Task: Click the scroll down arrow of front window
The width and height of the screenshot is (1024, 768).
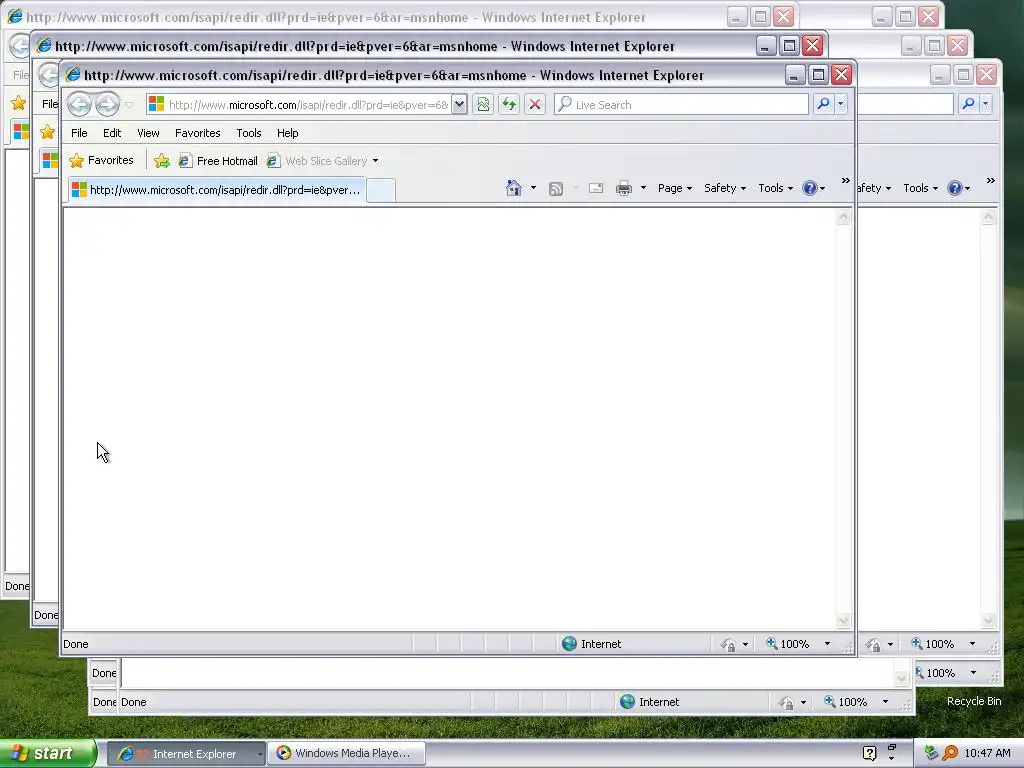Action: pos(843,620)
